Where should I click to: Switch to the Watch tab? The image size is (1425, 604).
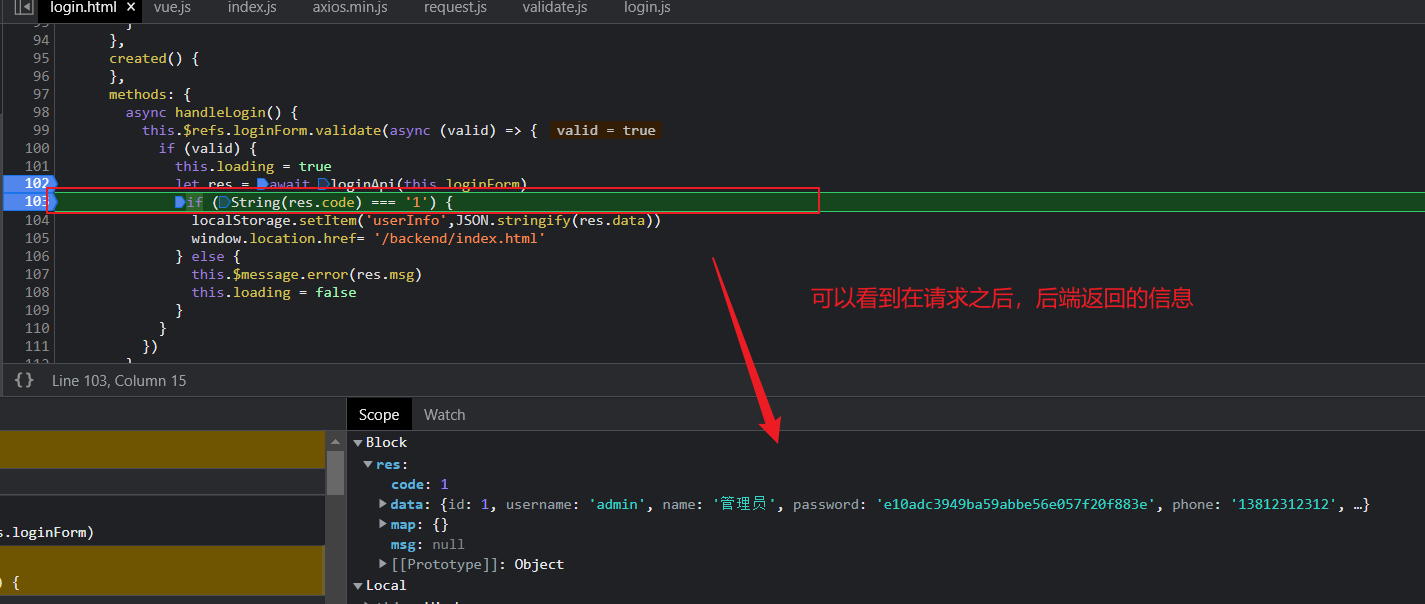(444, 414)
